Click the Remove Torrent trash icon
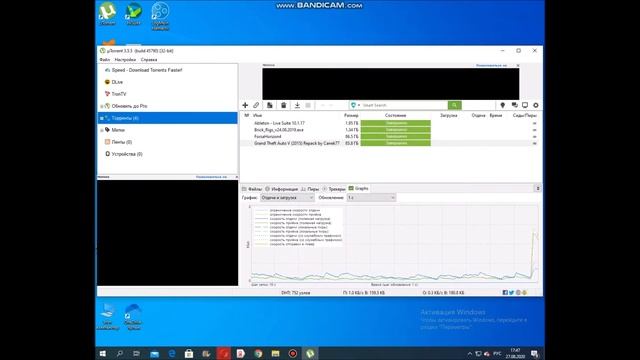The height and width of the screenshot is (360, 640). click(x=283, y=105)
